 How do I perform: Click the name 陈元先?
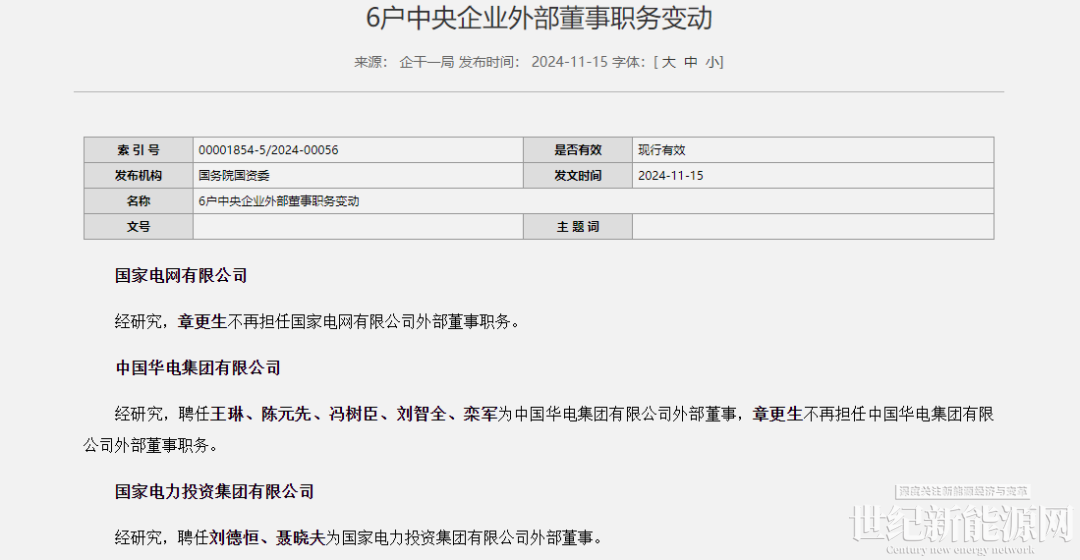[x=286, y=414]
